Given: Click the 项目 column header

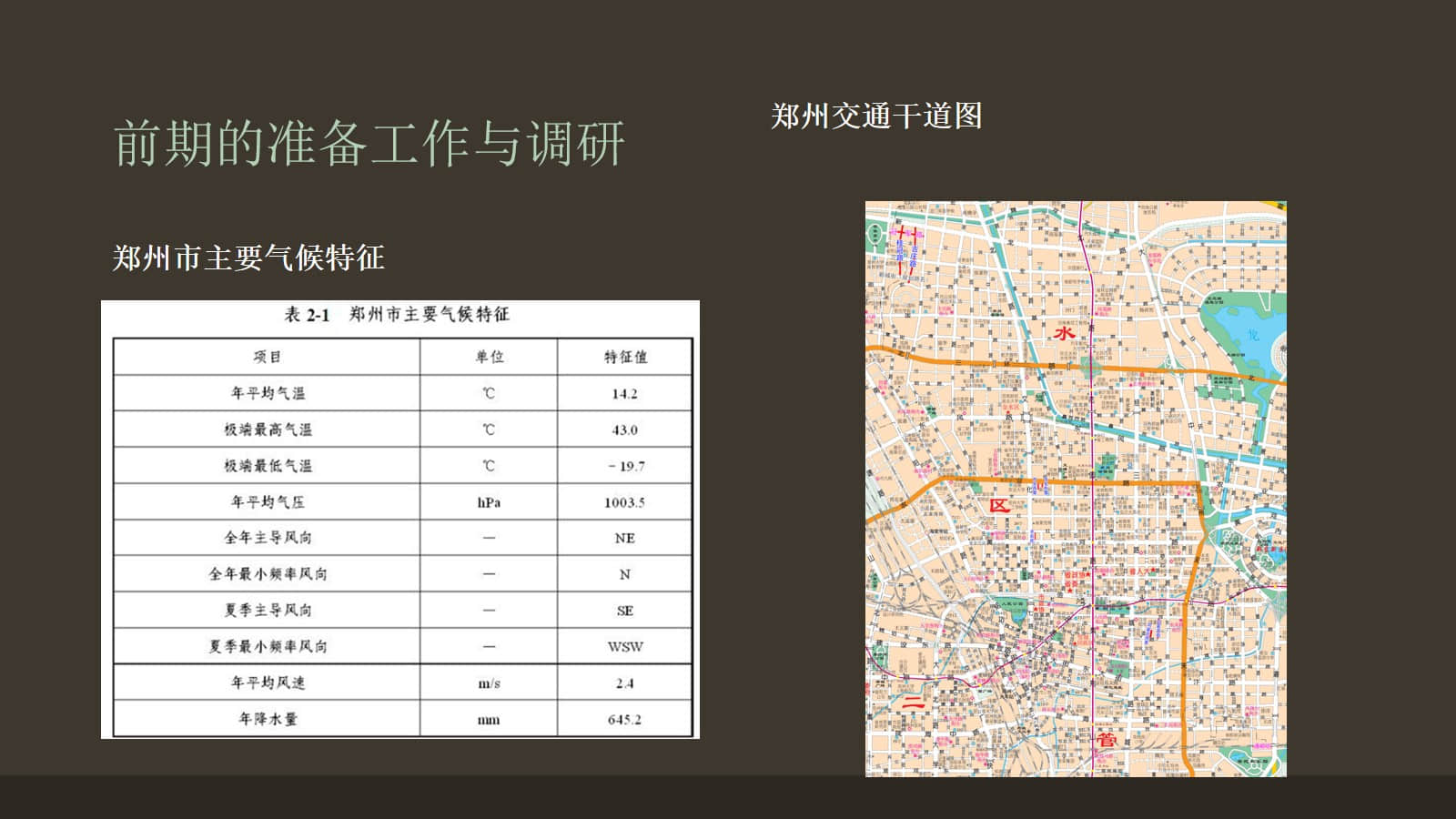Looking at the screenshot, I should point(267,357).
